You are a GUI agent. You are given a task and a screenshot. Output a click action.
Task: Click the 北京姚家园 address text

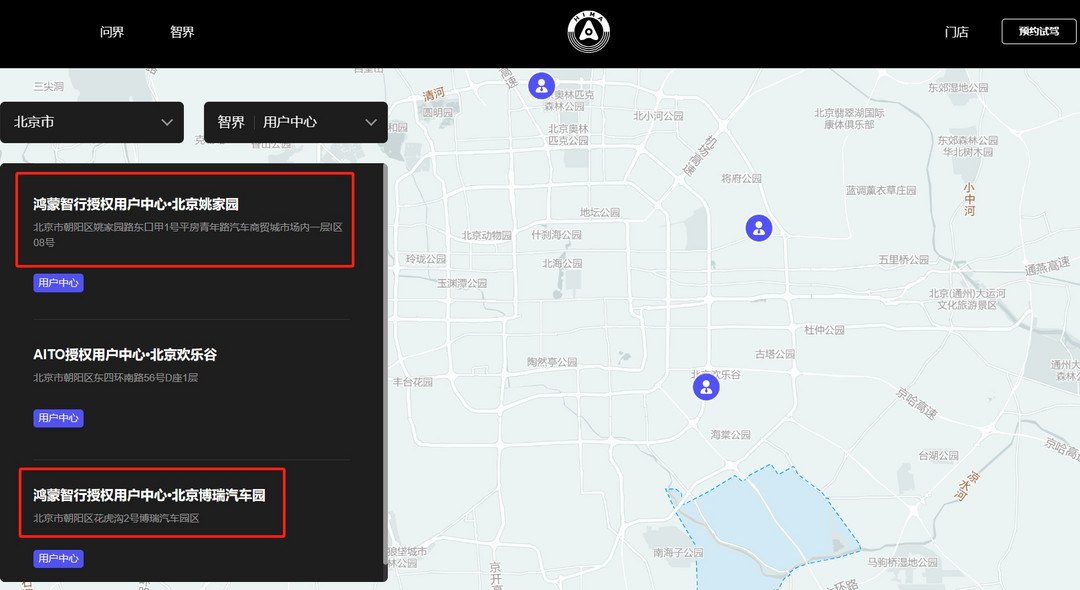pyautogui.click(x=187, y=235)
